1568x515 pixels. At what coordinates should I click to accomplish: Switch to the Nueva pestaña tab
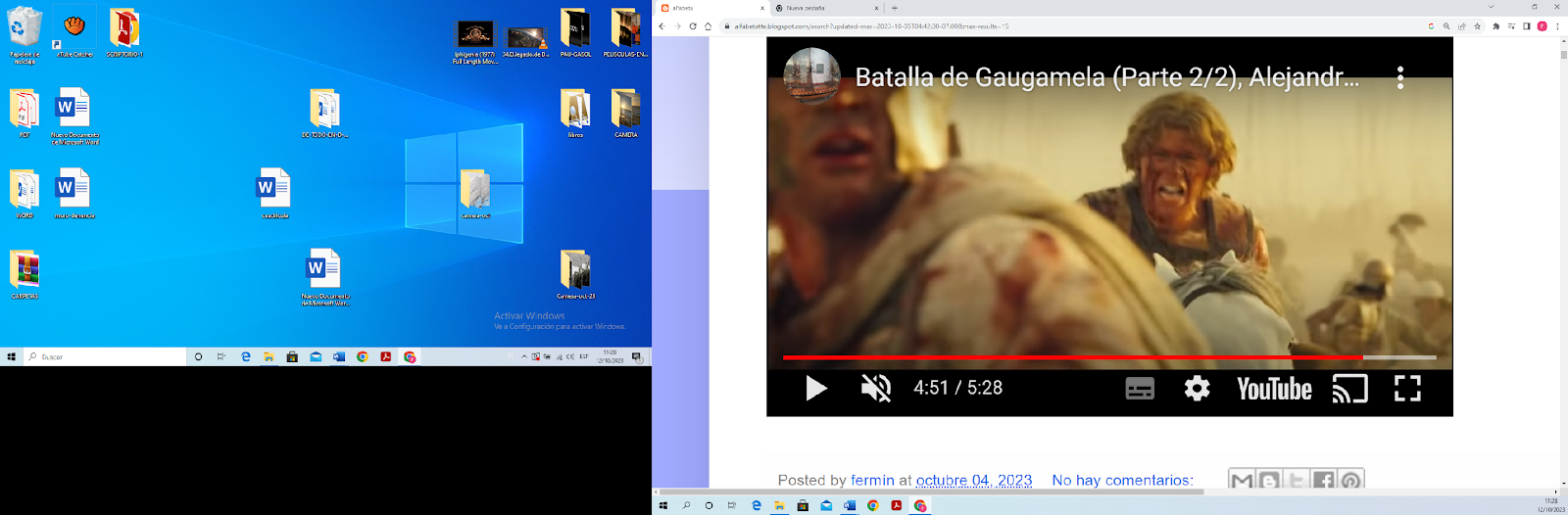click(826, 8)
